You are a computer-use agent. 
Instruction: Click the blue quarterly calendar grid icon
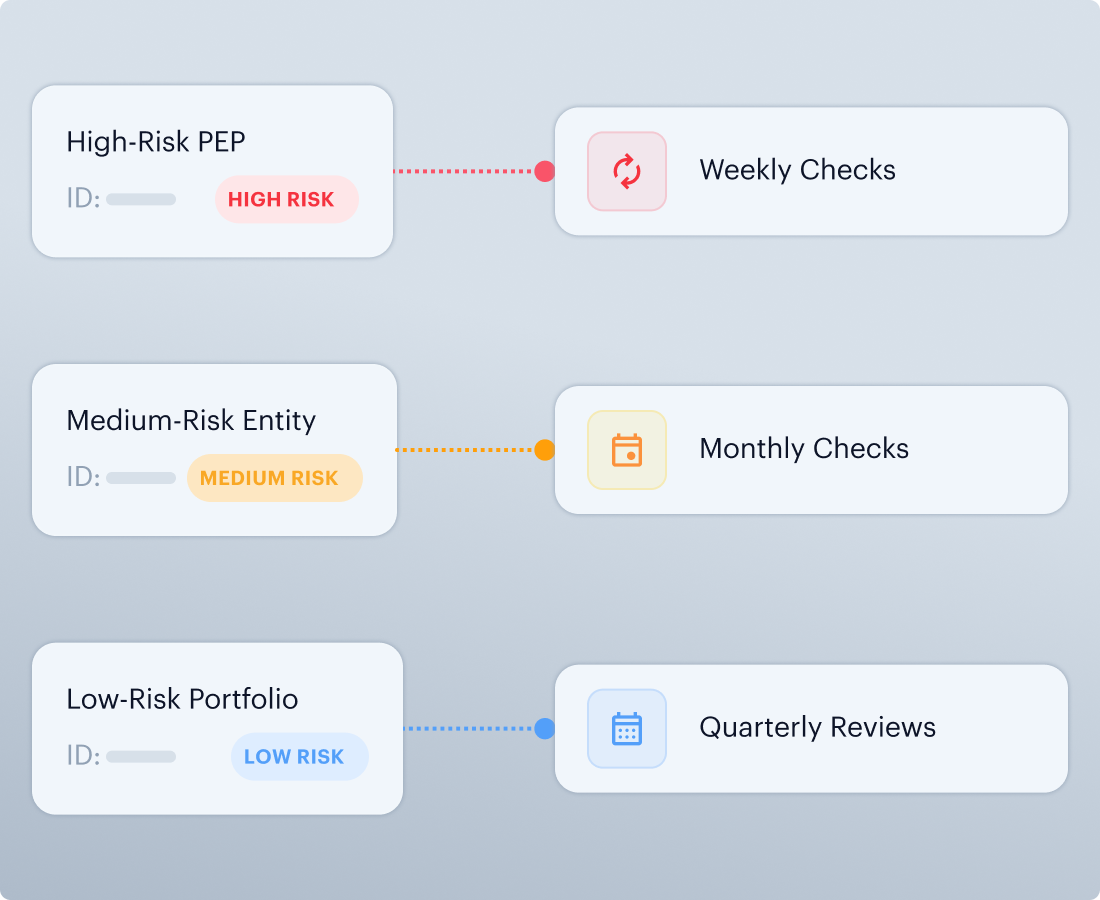click(x=626, y=728)
